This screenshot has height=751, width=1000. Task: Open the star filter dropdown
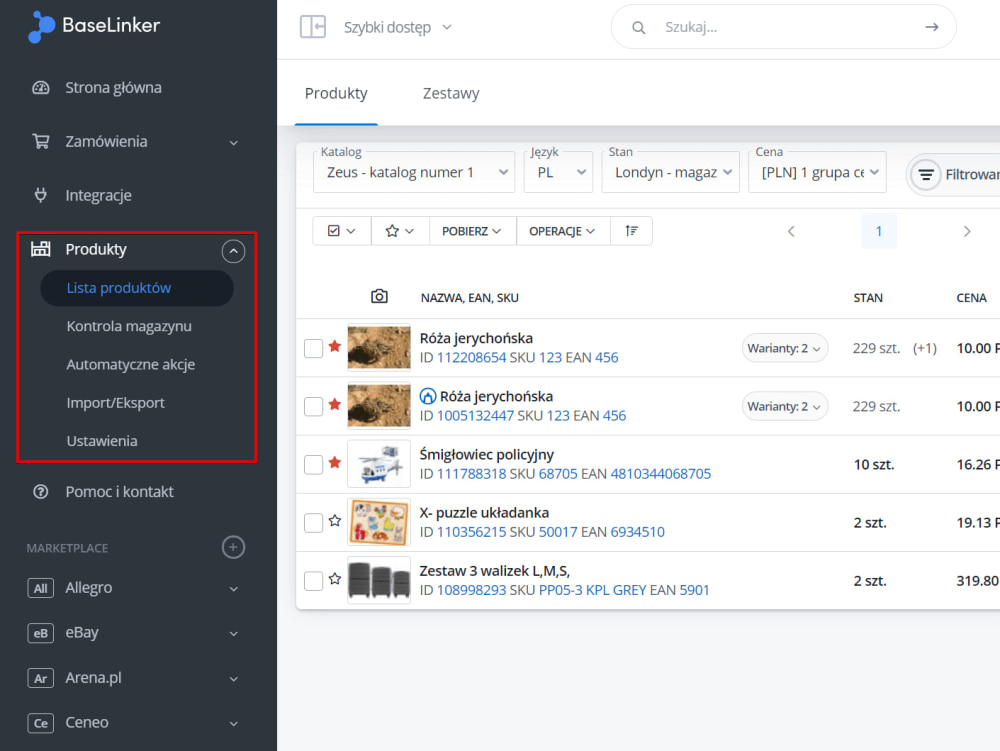(x=400, y=231)
